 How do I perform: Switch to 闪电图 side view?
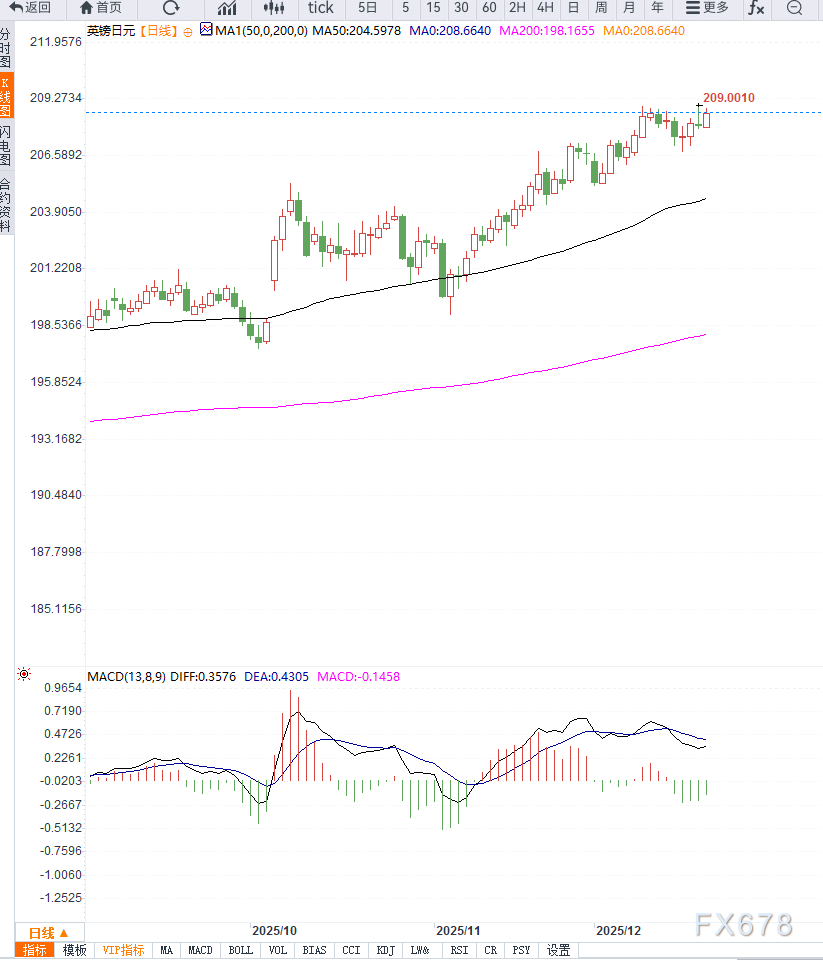tap(6, 146)
